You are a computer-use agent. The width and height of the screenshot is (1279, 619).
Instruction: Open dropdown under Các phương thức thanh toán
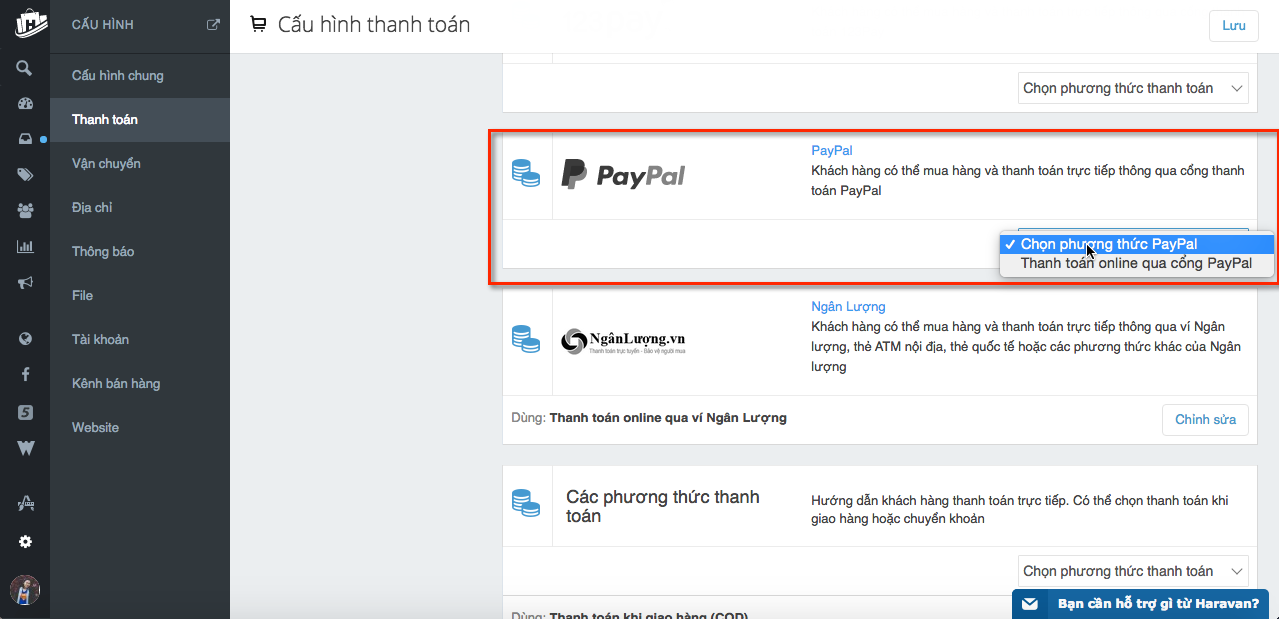tap(1133, 571)
